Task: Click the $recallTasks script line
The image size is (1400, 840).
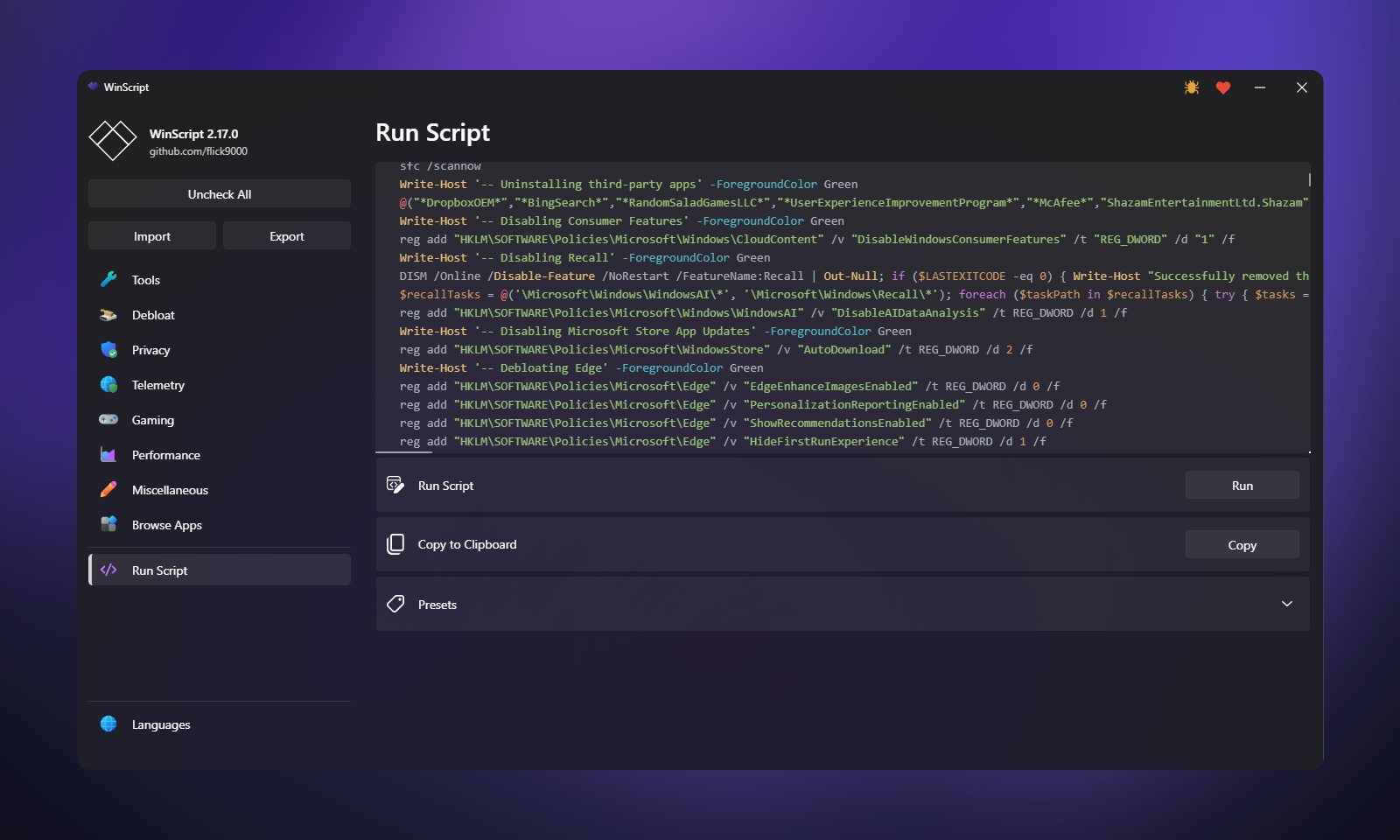Action: (854, 294)
